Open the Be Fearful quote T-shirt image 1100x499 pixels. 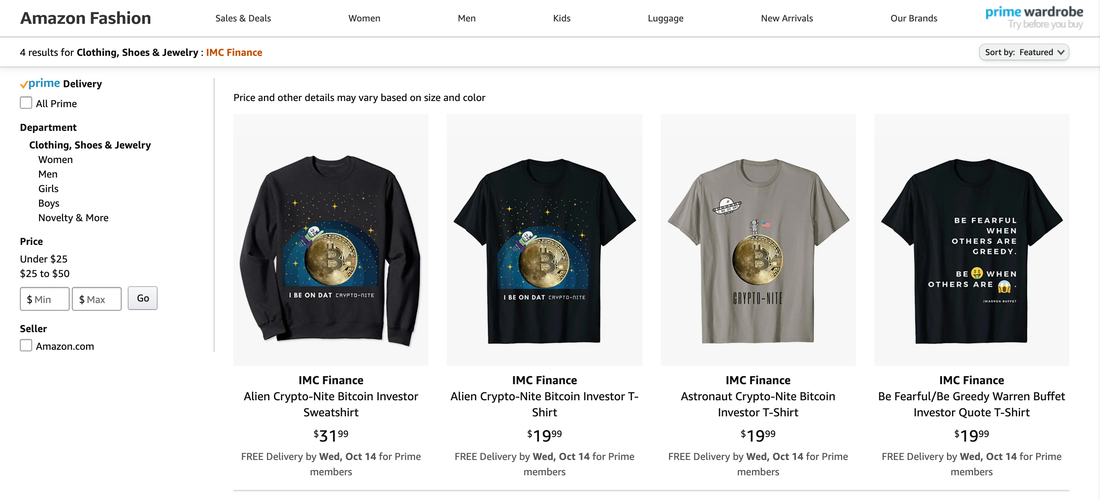coord(971,239)
